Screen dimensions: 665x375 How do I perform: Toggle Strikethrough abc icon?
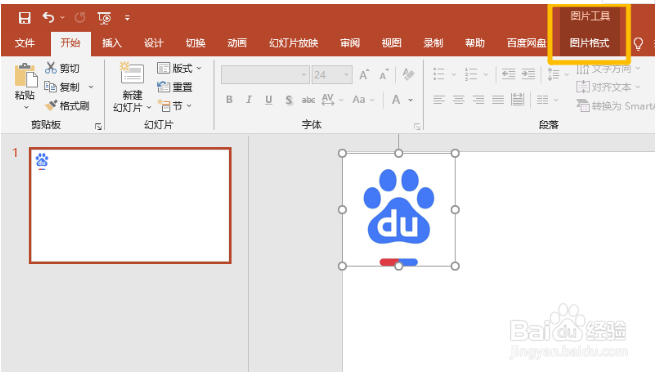coord(308,100)
